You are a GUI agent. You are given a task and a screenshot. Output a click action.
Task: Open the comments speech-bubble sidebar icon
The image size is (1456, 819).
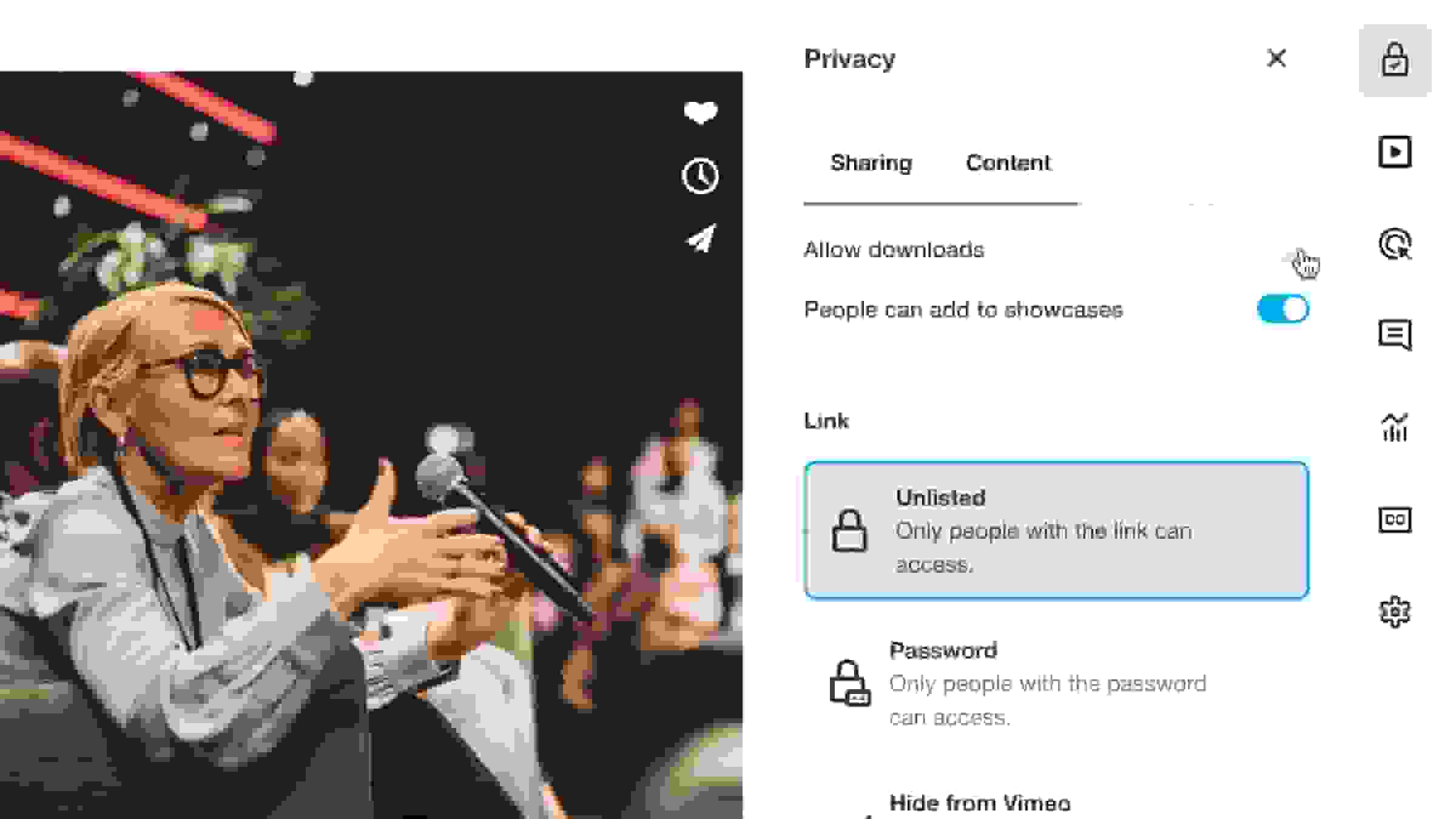point(1395,335)
